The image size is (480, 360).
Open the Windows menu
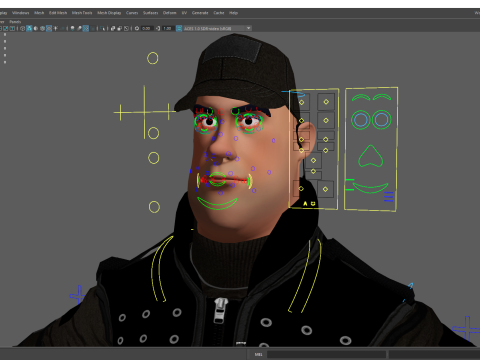click(21, 13)
